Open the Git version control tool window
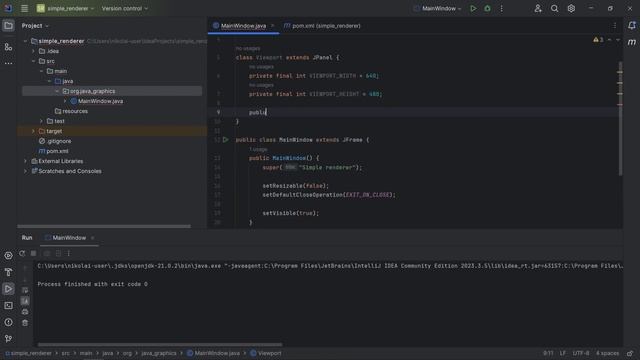 (x=8, y=338)
